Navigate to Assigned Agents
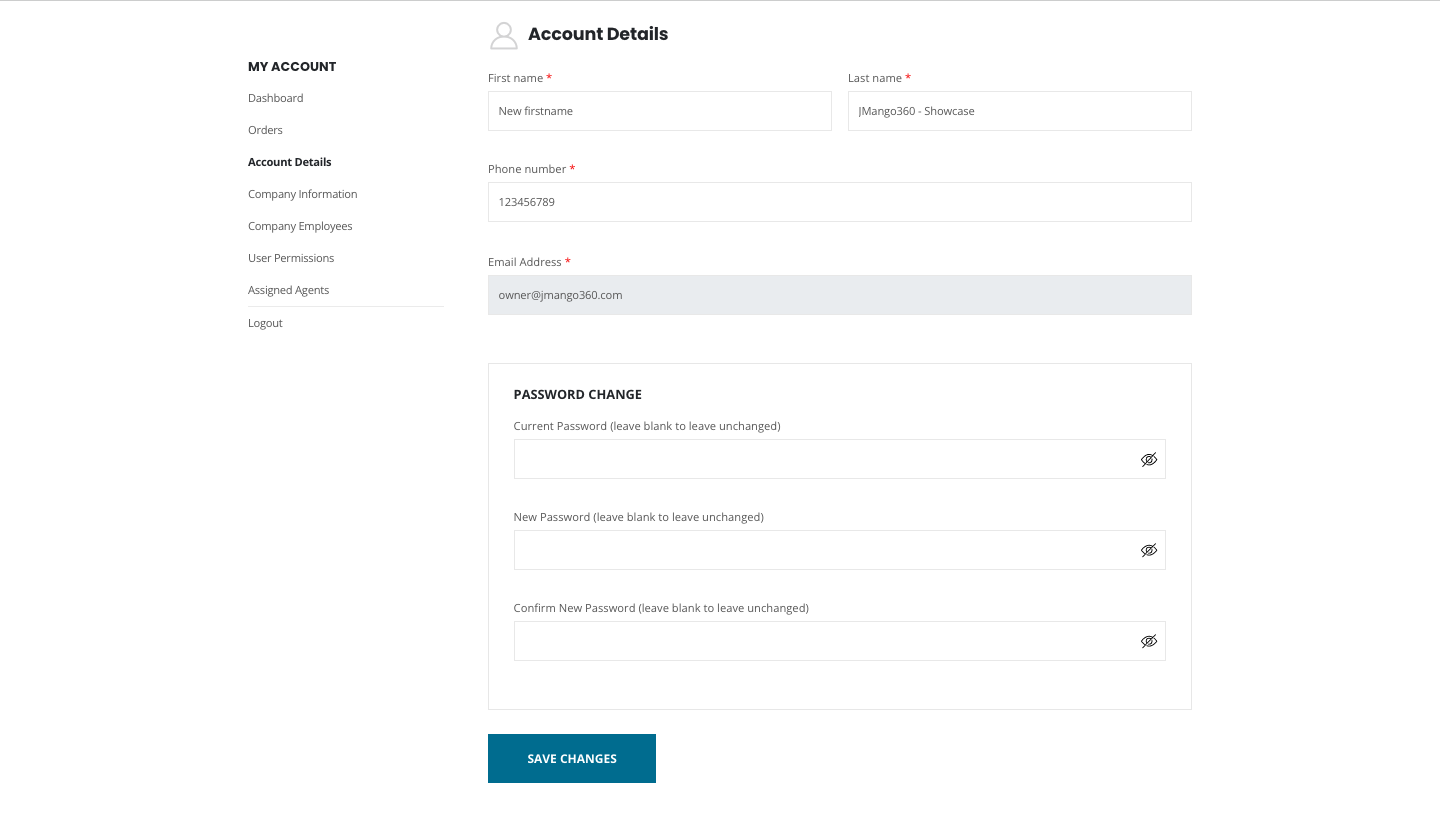 click(x=288, y=290)
